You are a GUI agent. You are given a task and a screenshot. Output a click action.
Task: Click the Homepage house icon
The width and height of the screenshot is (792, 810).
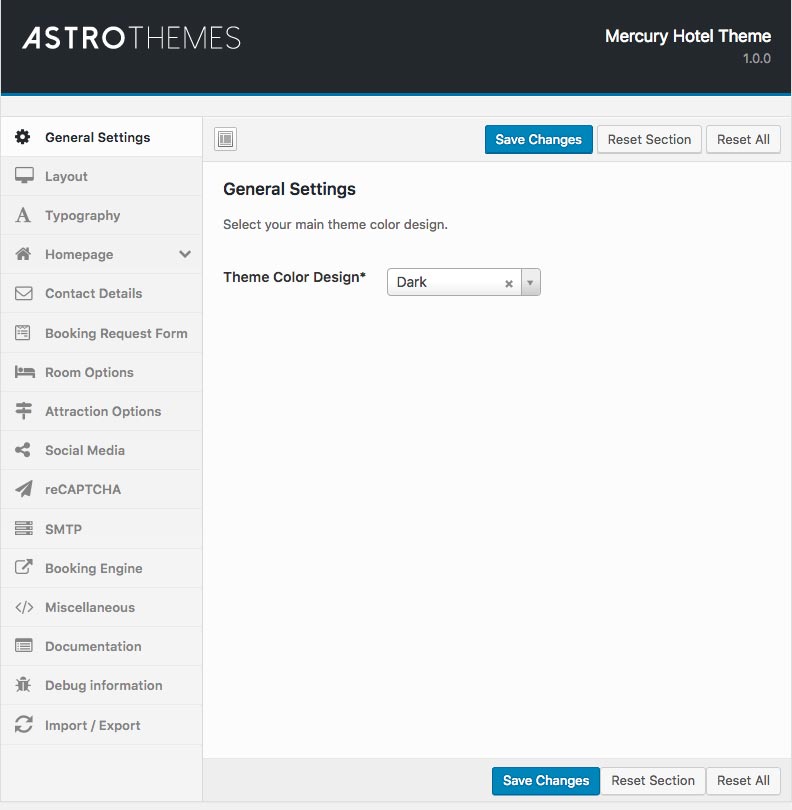coord(23,254)
